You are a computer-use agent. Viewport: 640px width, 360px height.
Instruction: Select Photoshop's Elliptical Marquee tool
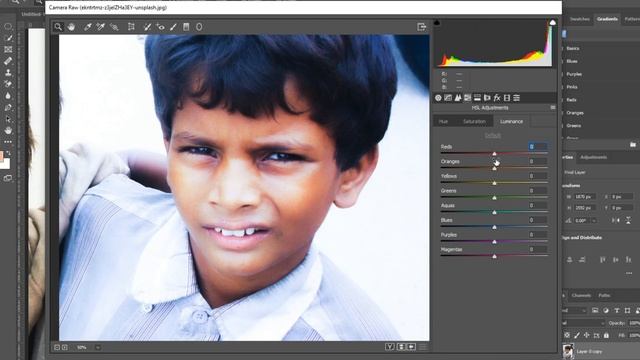(8, 27)
